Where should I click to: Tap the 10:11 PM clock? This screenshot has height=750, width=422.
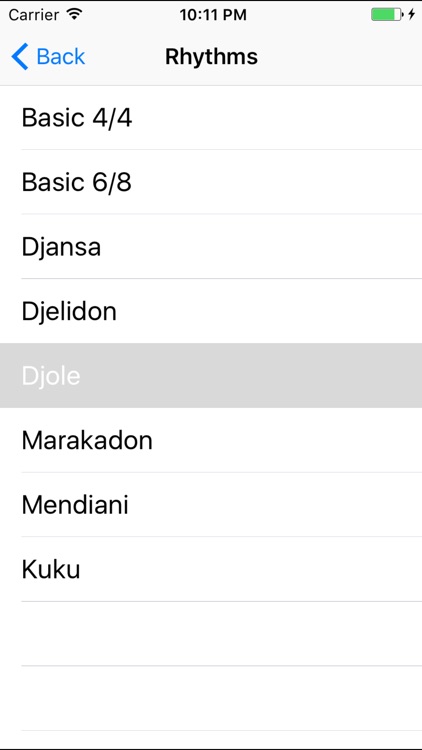coord(213,15)
